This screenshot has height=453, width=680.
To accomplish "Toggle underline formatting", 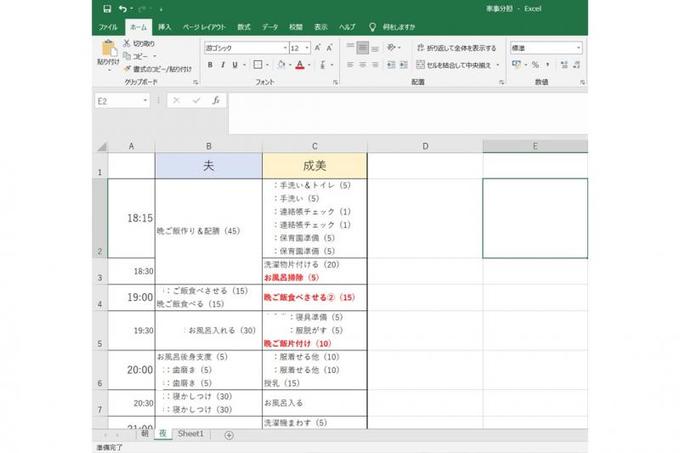I will [235, 65].
